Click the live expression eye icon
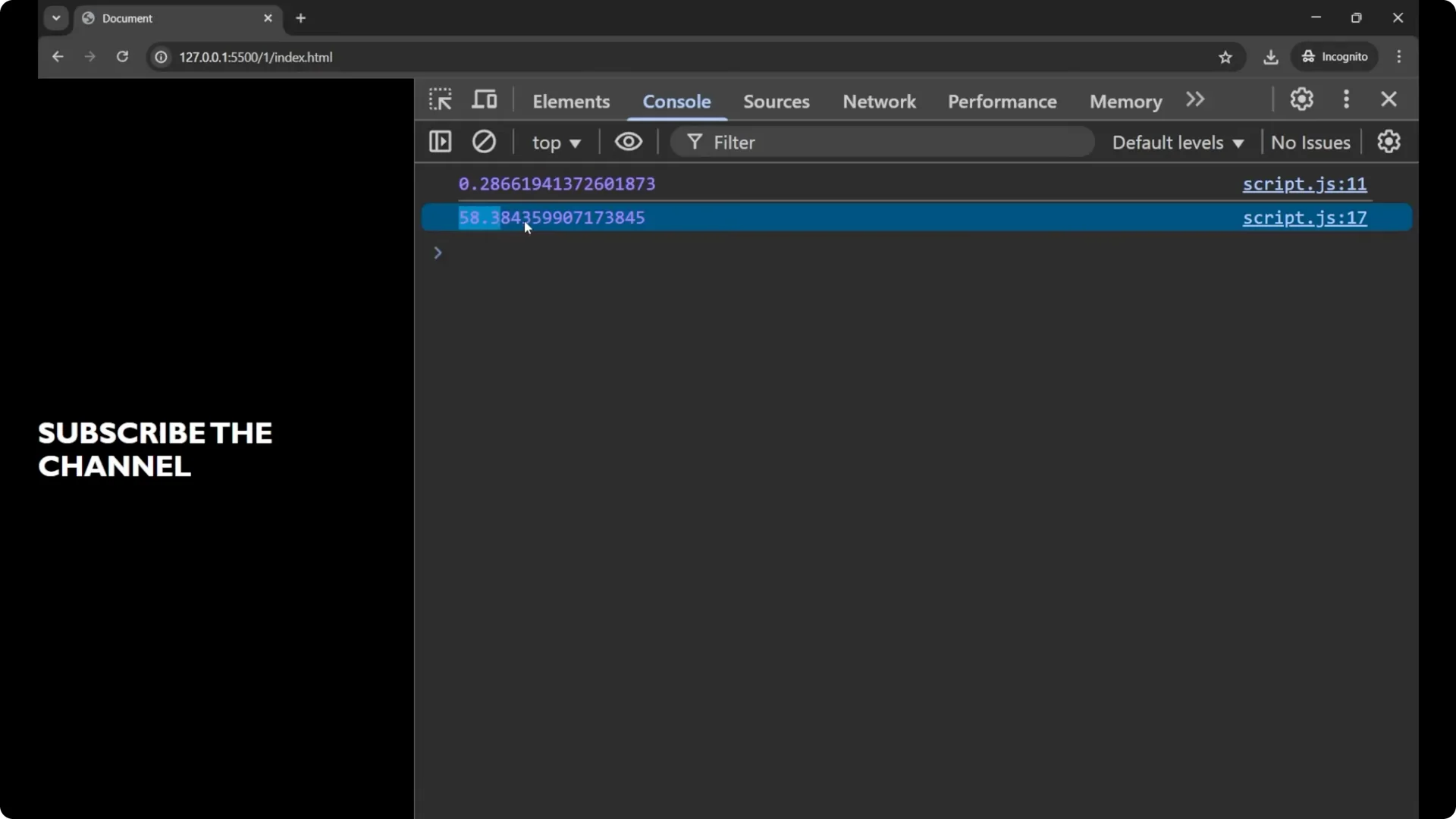 point(628,142)
